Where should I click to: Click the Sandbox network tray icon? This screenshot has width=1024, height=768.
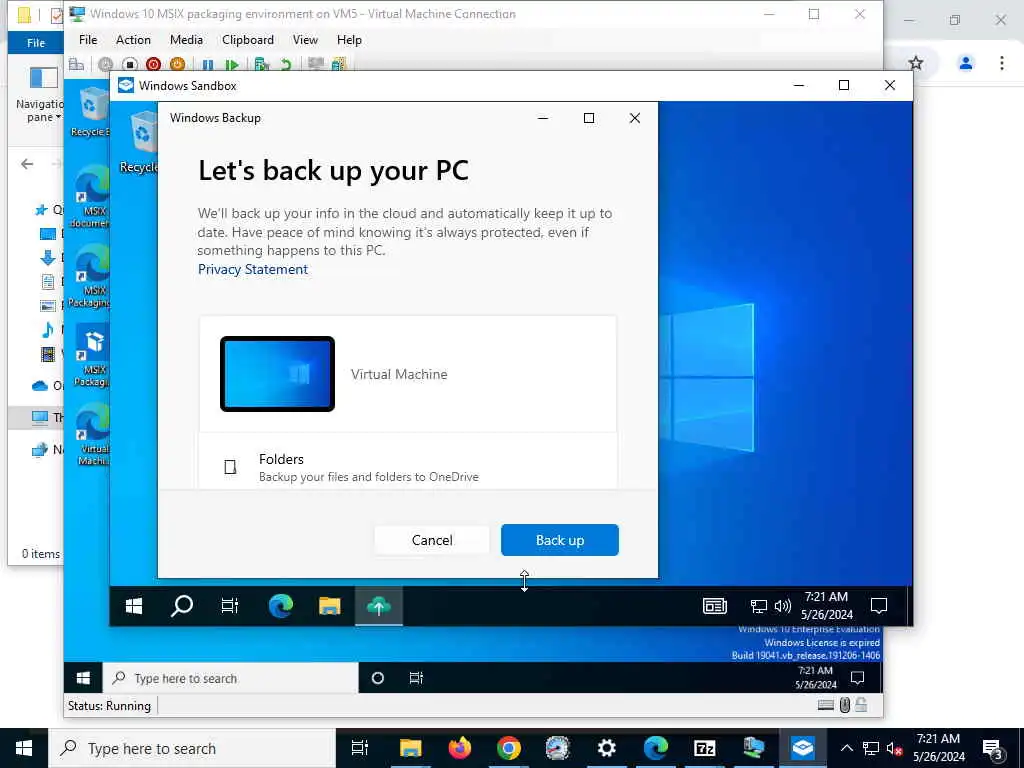[758, 606]
